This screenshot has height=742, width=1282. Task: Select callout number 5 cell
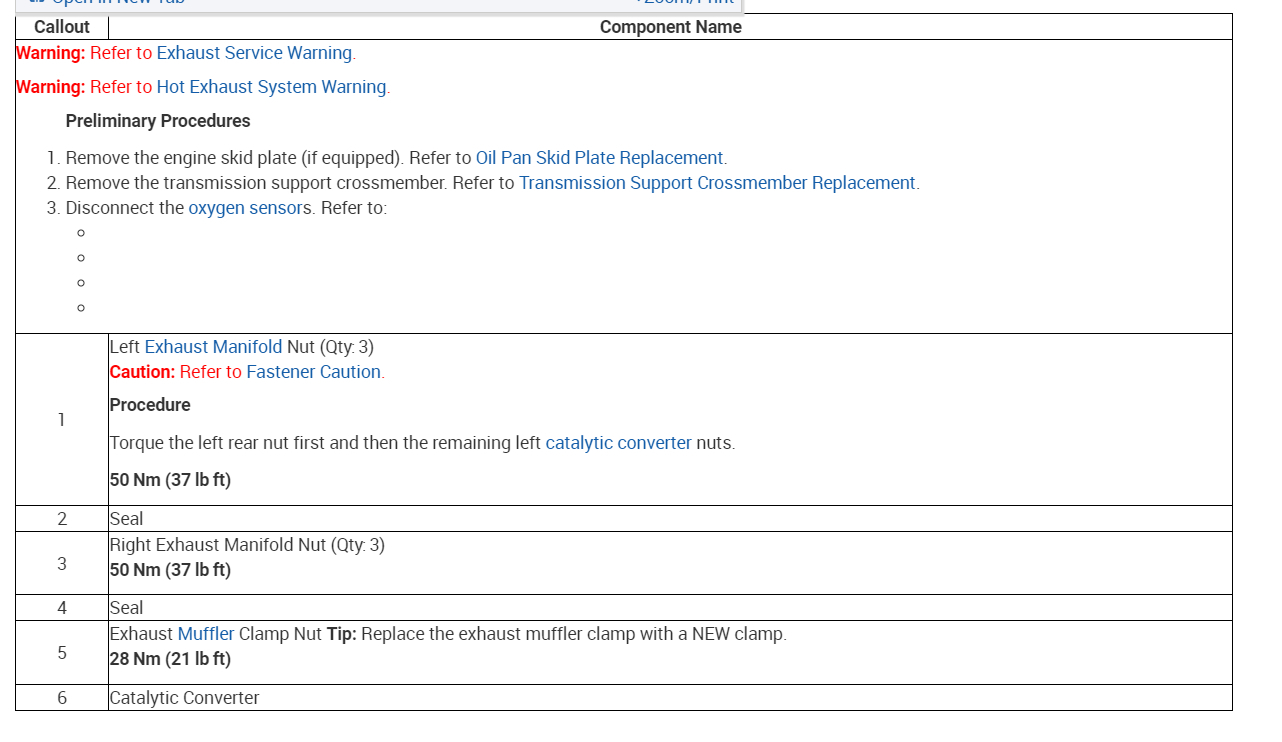62,653
